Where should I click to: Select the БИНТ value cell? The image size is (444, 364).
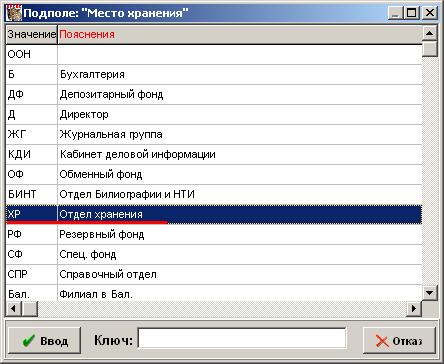[32, 194]
